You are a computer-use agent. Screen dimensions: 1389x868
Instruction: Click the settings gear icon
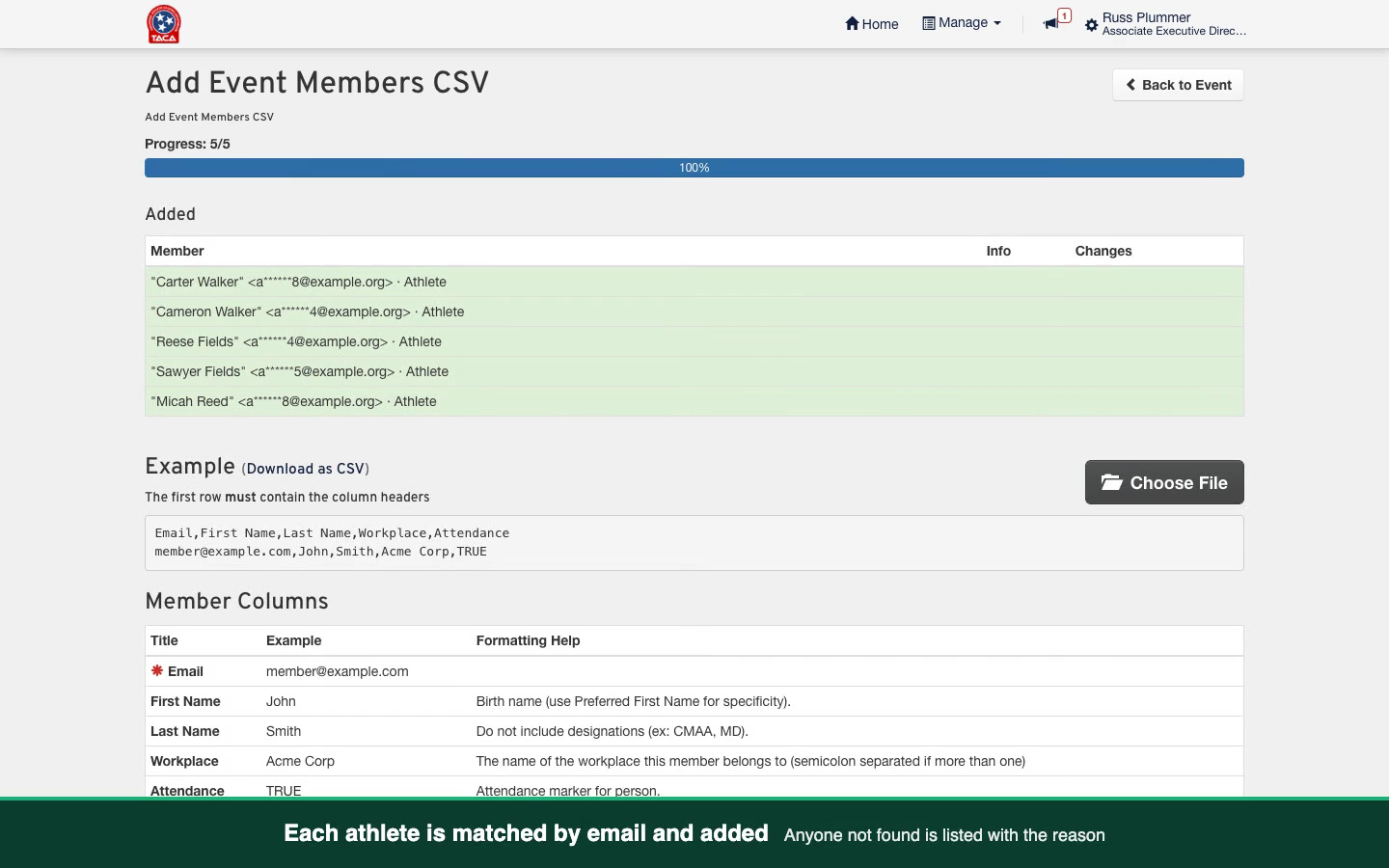tap(1092, 25)
